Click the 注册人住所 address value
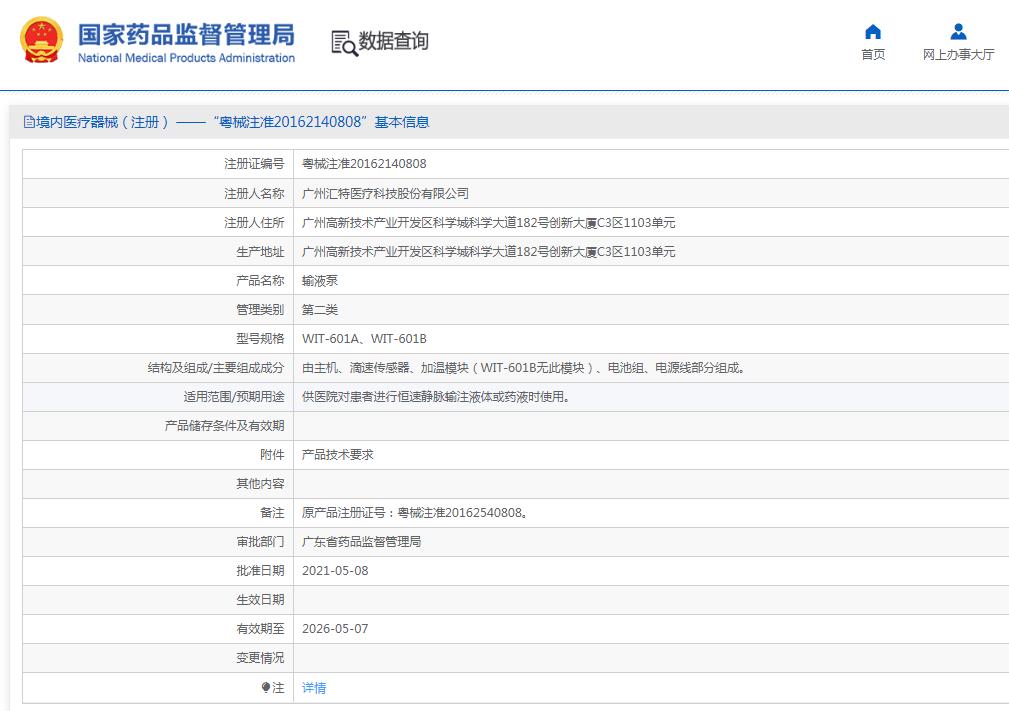Screen dimensions: 1009x711 (x=488, y=223)
